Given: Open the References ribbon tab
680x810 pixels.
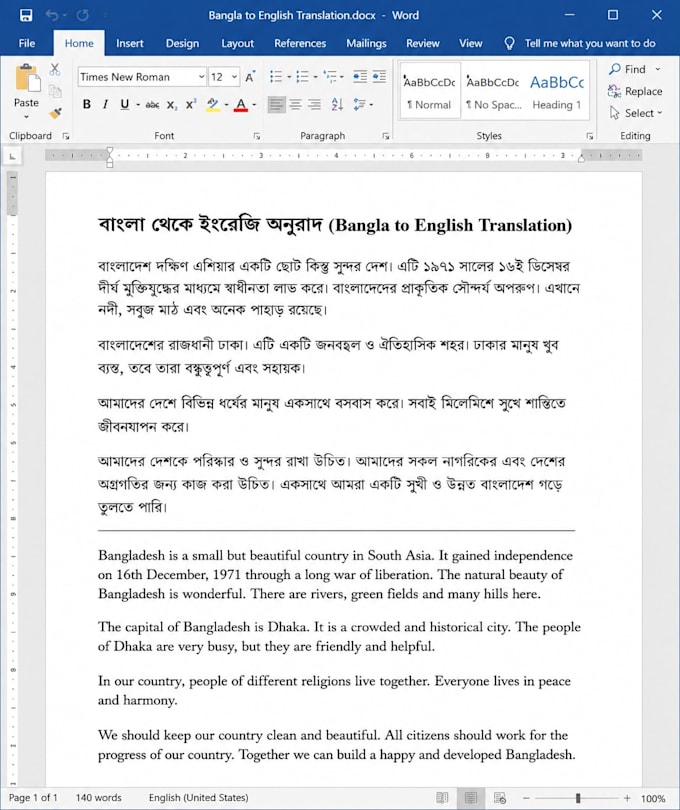Looking at the screenshot, I should pyautogui.click(x=300, y=43).
